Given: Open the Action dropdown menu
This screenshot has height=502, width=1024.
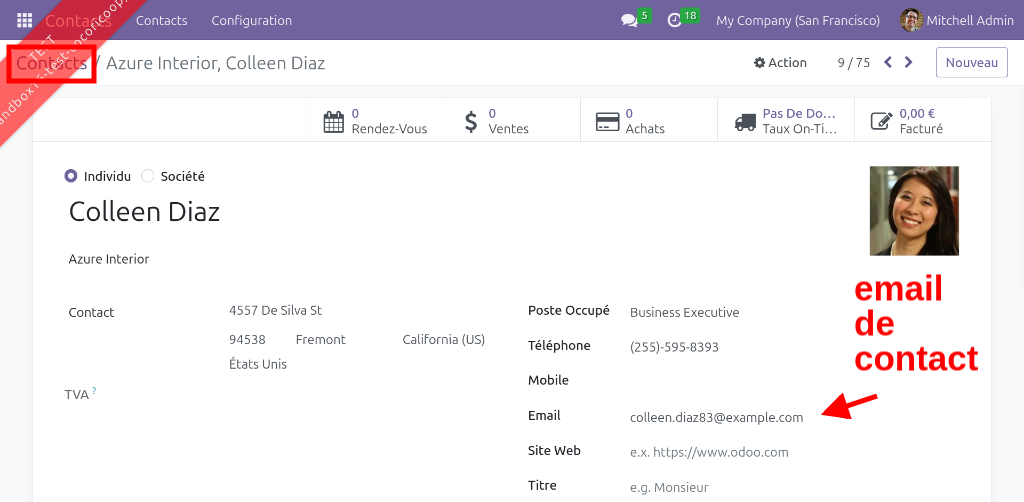Looking at the screenshot, I should (780, 62).
